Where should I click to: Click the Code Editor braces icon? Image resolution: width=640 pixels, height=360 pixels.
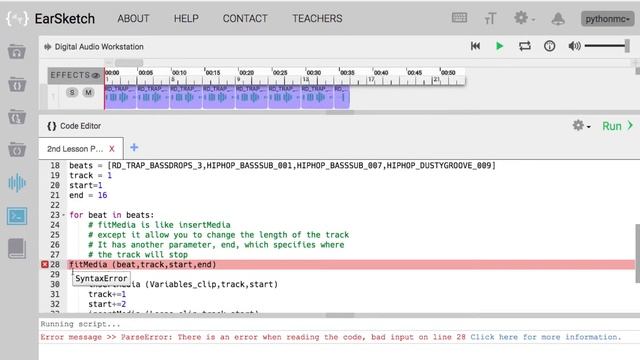coord(51,126)
